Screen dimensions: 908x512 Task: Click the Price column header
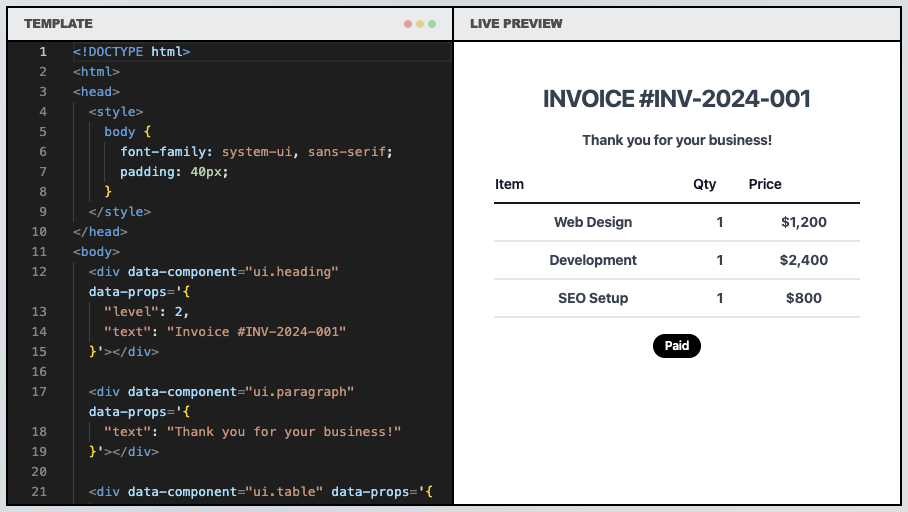(x=764, y=184)
